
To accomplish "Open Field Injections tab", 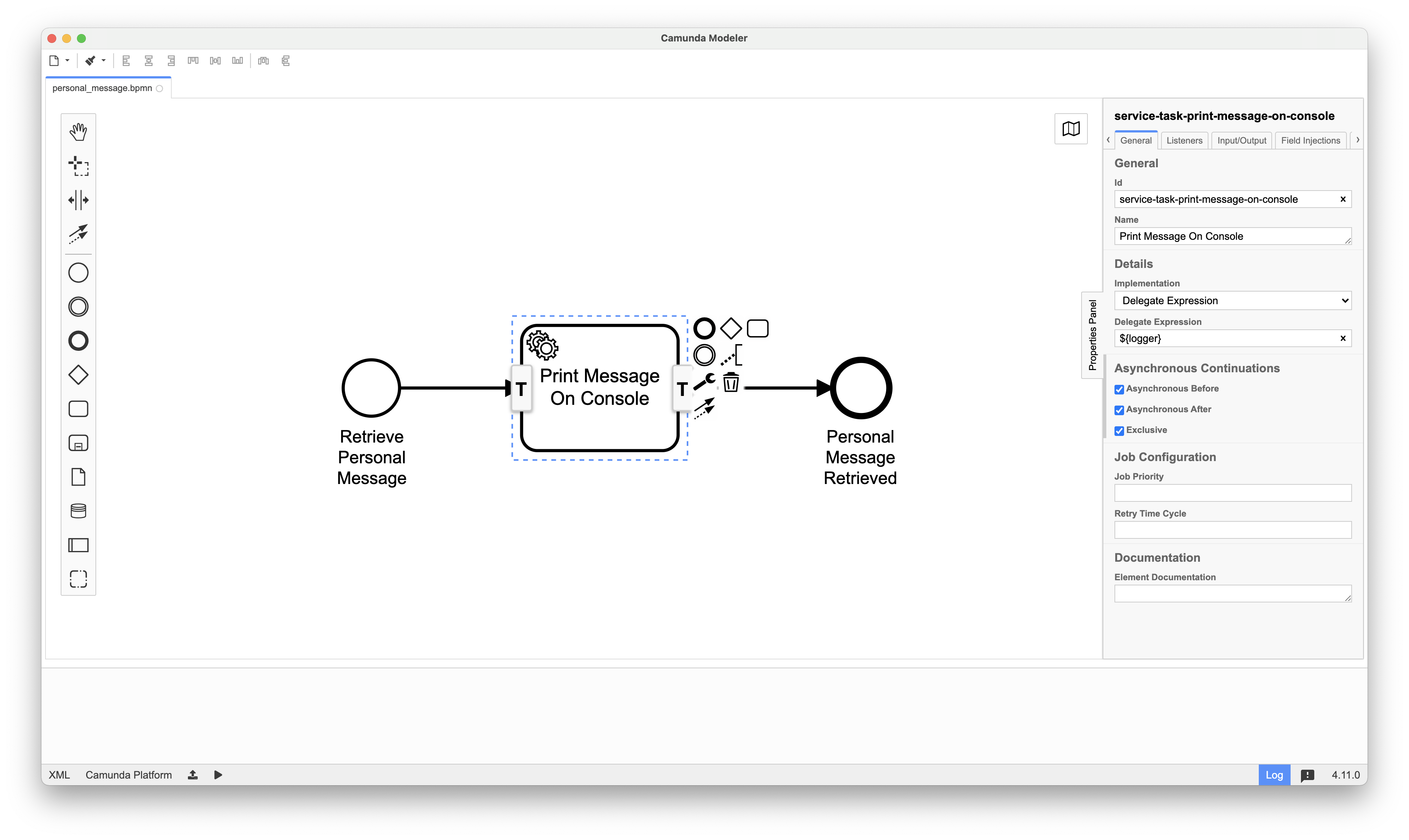I will (x=1310, y=140).
